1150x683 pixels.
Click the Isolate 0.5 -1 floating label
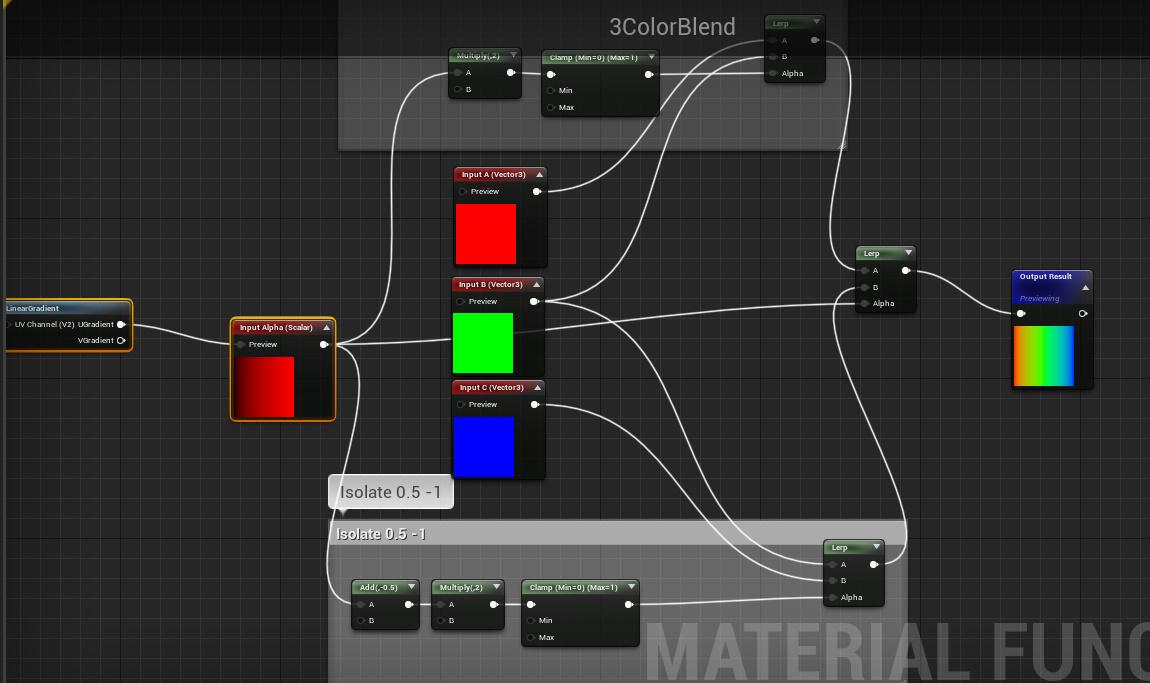[x=390, y=491]
